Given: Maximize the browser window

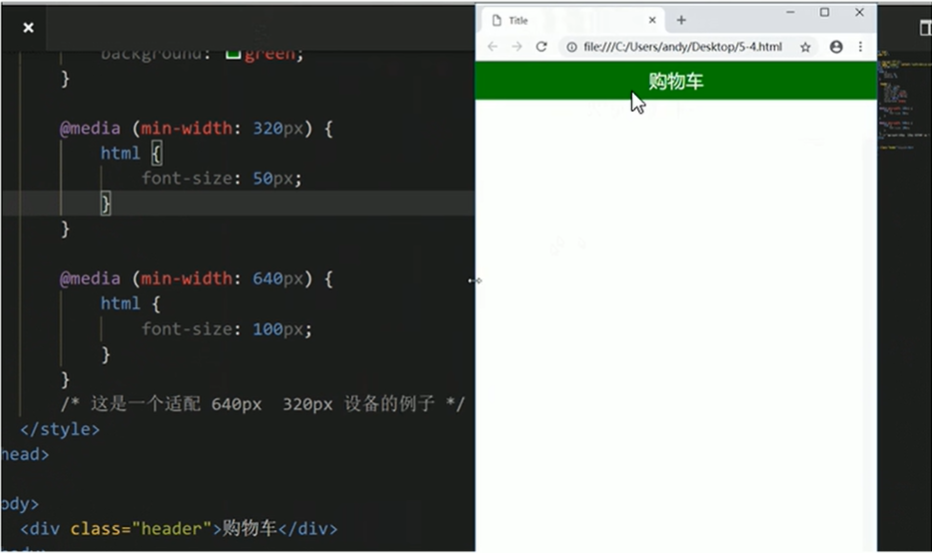Looking at the screenshot, I should [824, 12].
